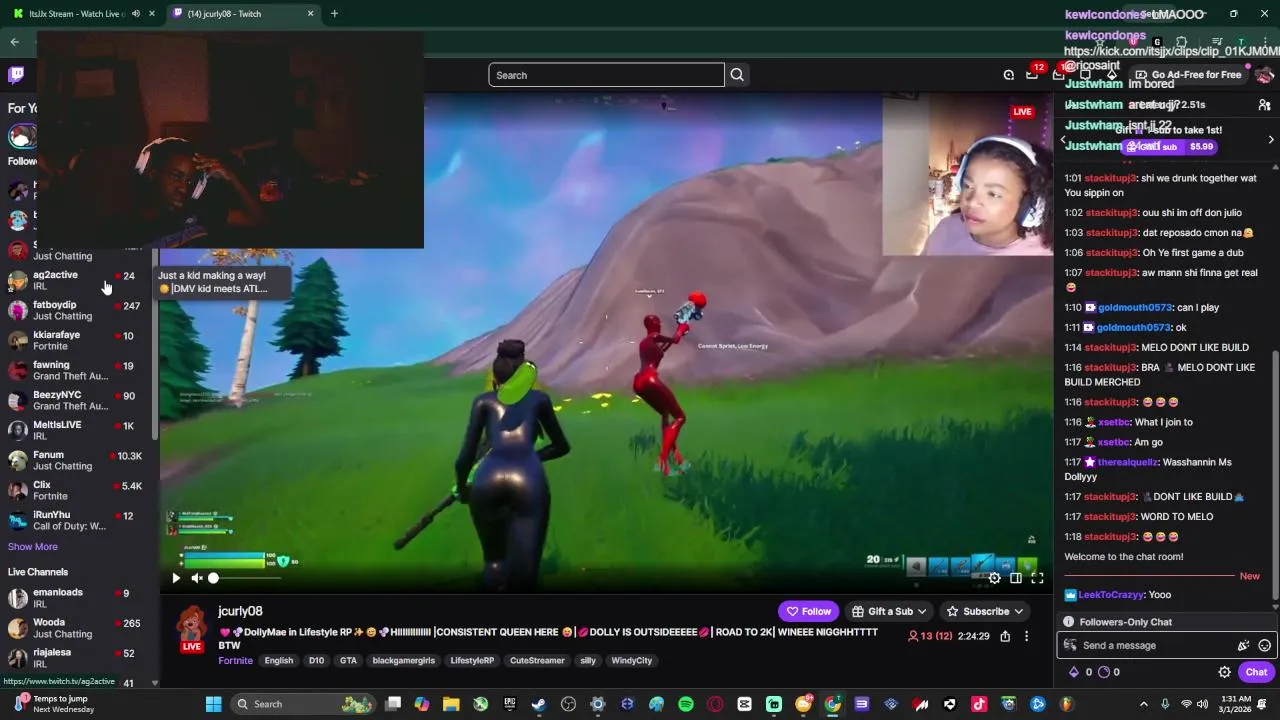Screen dimensions: 1280x720
Task: Share the stream via share icon
Action: tap(1005, 636)
